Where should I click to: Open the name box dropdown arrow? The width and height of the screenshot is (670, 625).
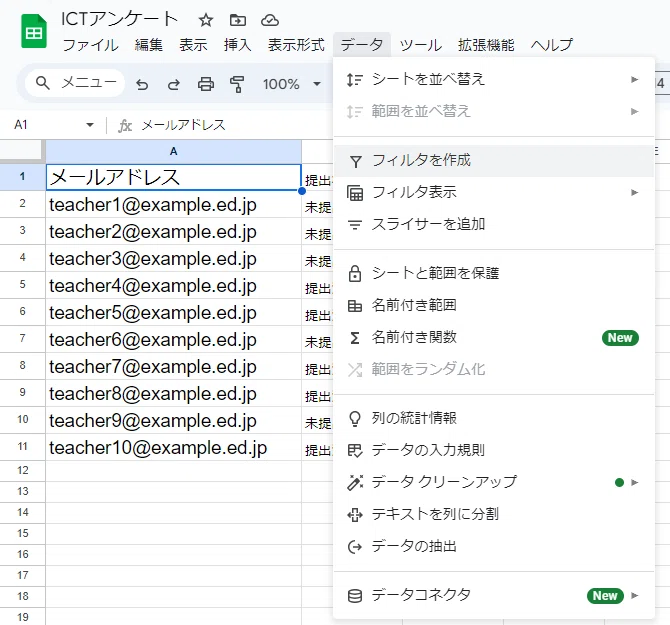click(x=90, y=125)
